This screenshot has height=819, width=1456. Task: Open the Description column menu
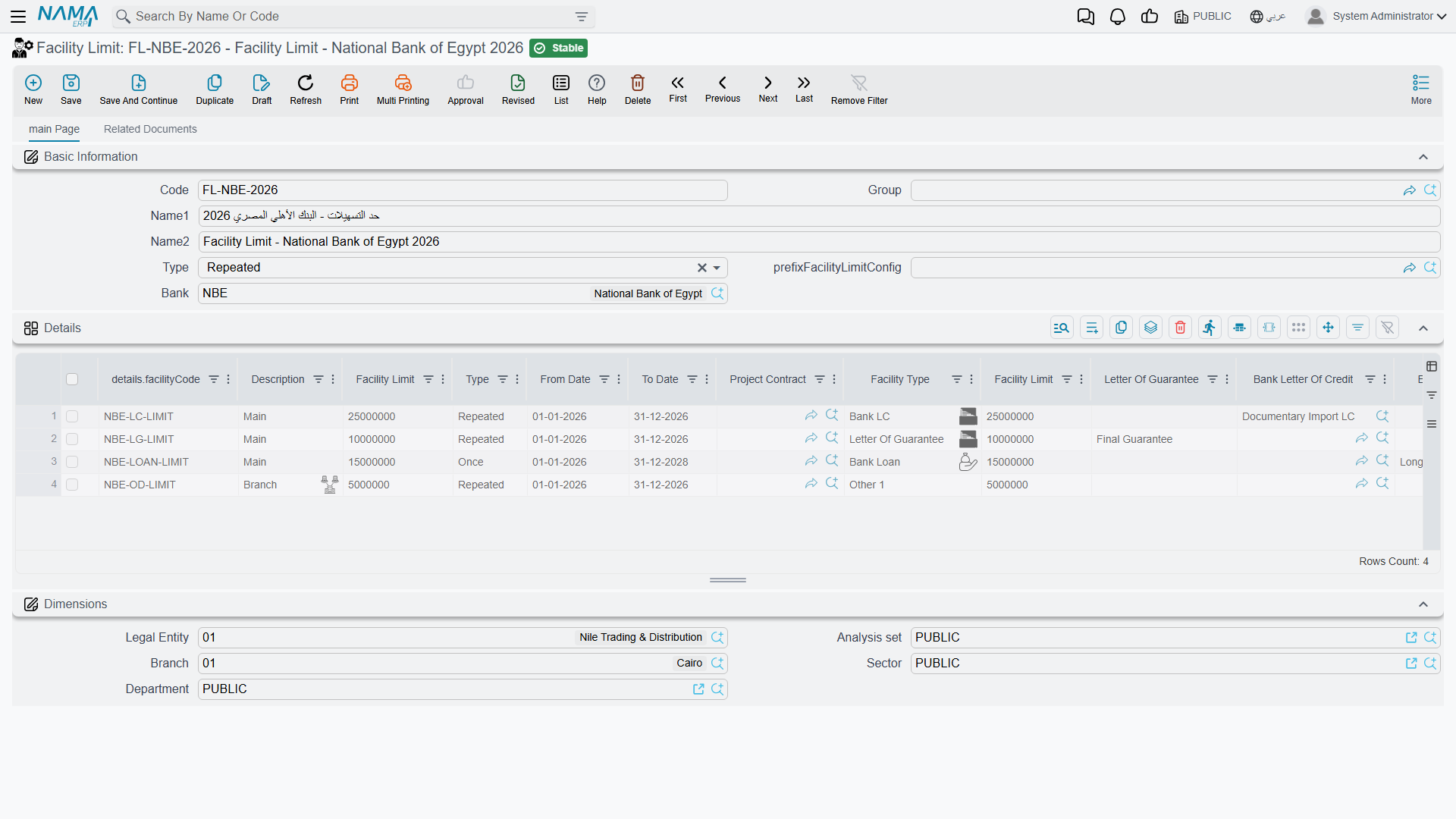[x=333, y=379]
